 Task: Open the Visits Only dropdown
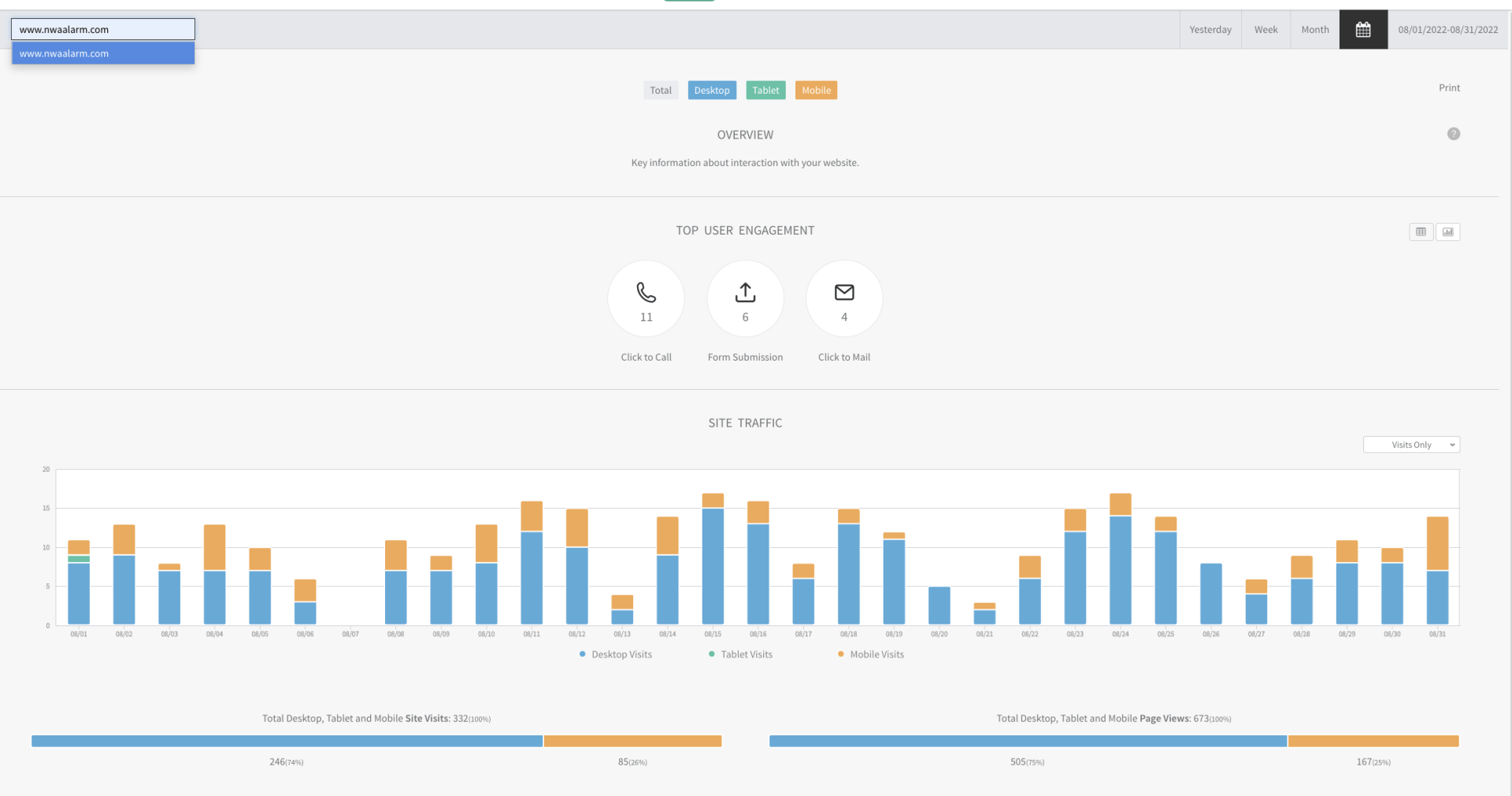click(1411, 445)
